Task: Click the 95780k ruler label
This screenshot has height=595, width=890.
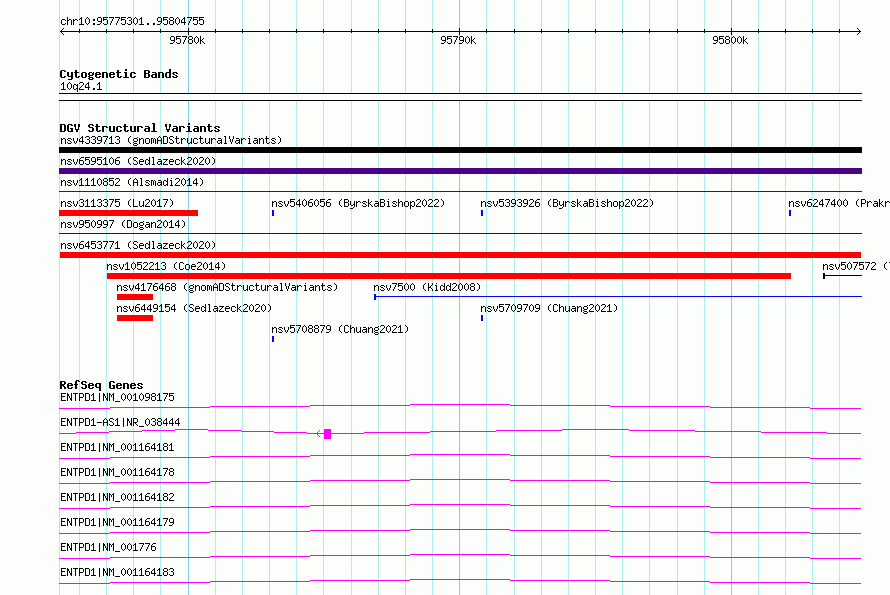Action: [x=187, y=40]
